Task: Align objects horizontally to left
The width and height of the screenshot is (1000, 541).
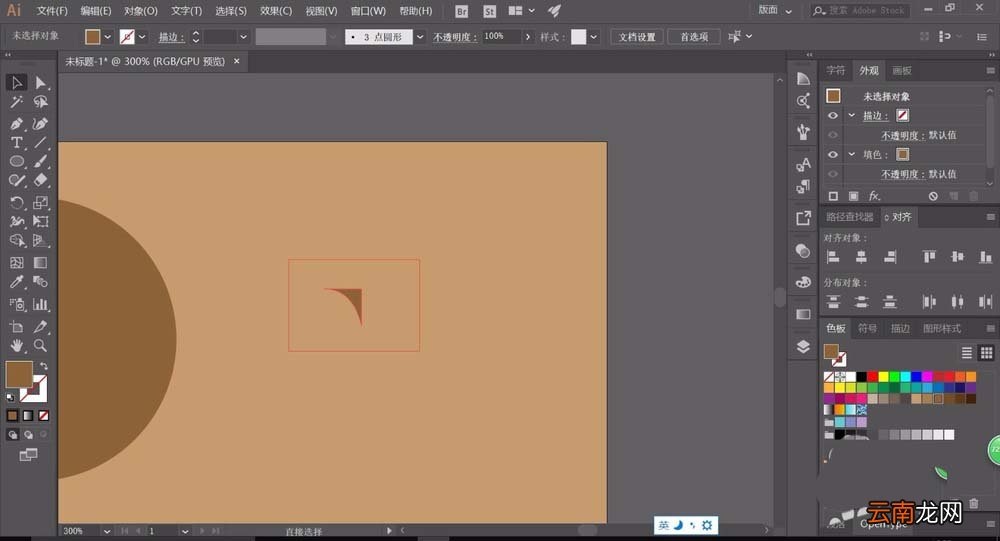Action: 833,257
